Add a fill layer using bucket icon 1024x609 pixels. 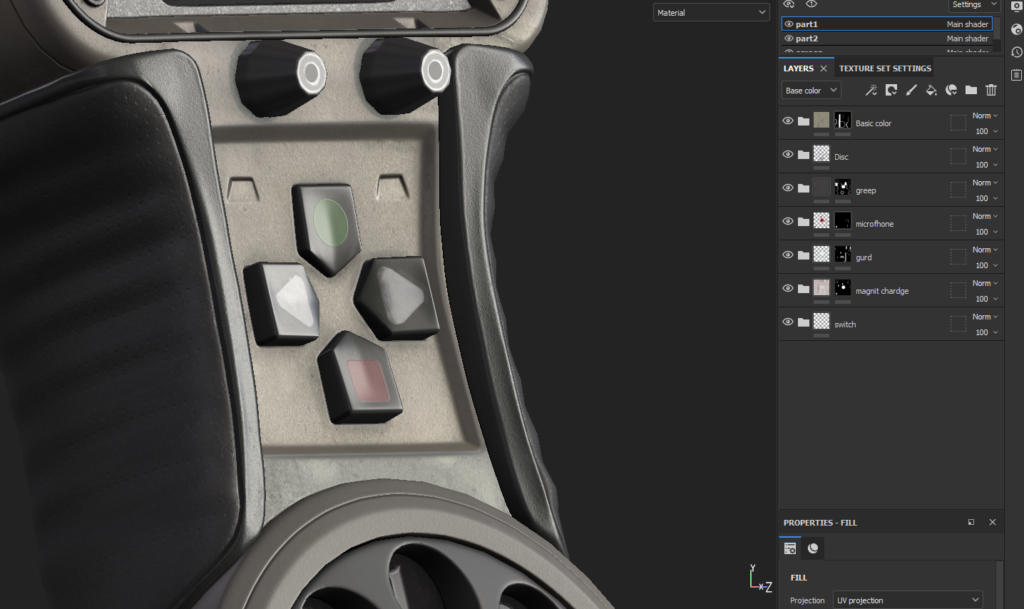(931, 90)
